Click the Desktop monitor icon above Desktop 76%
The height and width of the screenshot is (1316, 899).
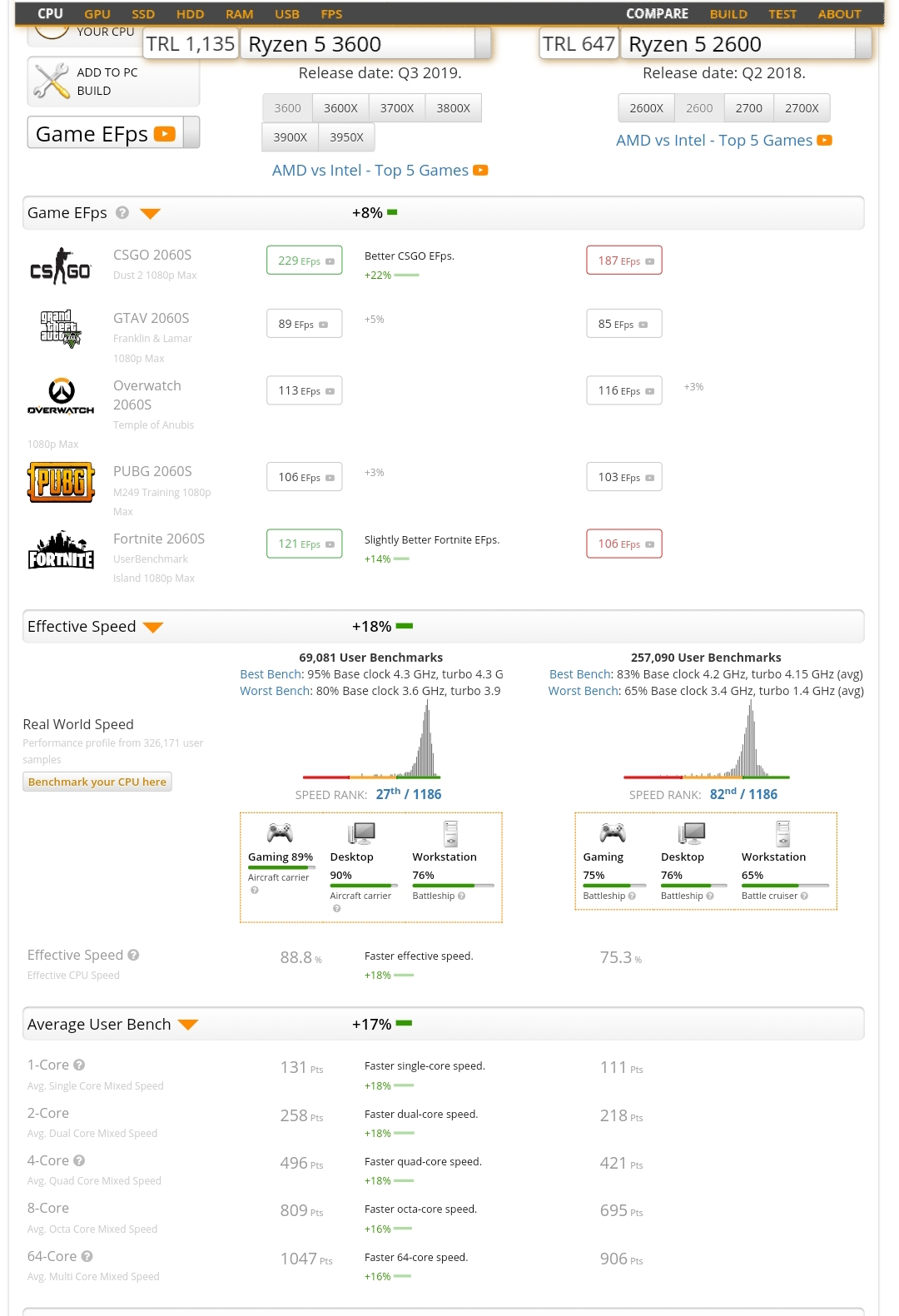(x=692, y=833)
